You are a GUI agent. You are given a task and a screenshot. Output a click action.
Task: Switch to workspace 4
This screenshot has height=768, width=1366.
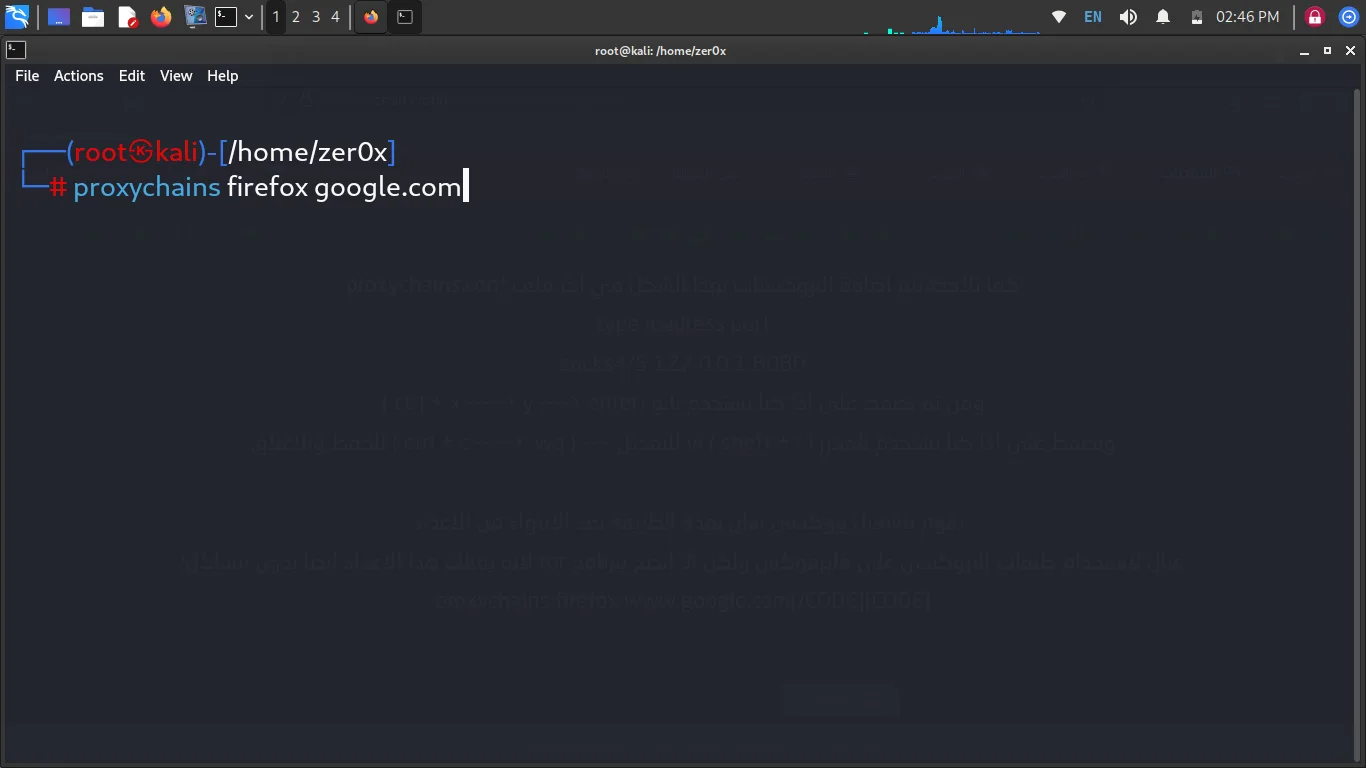(335, 17)
